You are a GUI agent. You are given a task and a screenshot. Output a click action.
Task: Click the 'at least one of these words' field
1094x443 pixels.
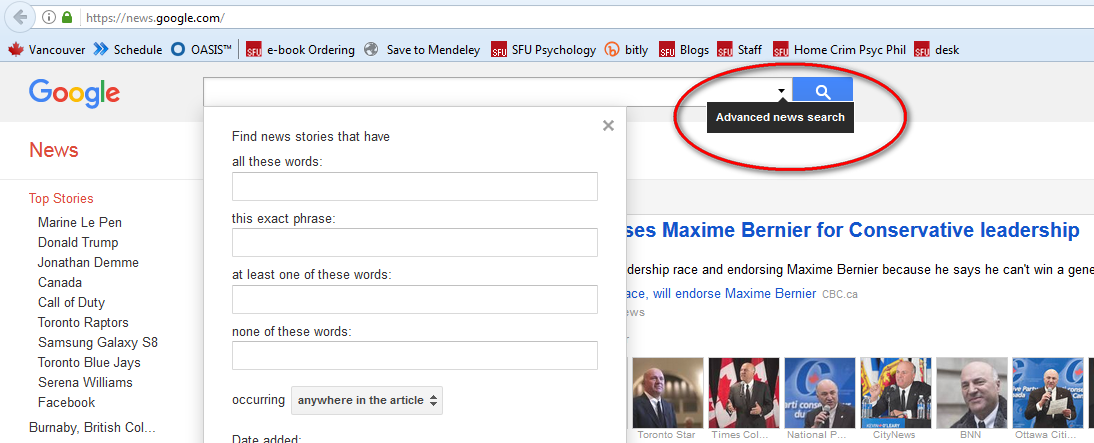[x=414, y=299]
